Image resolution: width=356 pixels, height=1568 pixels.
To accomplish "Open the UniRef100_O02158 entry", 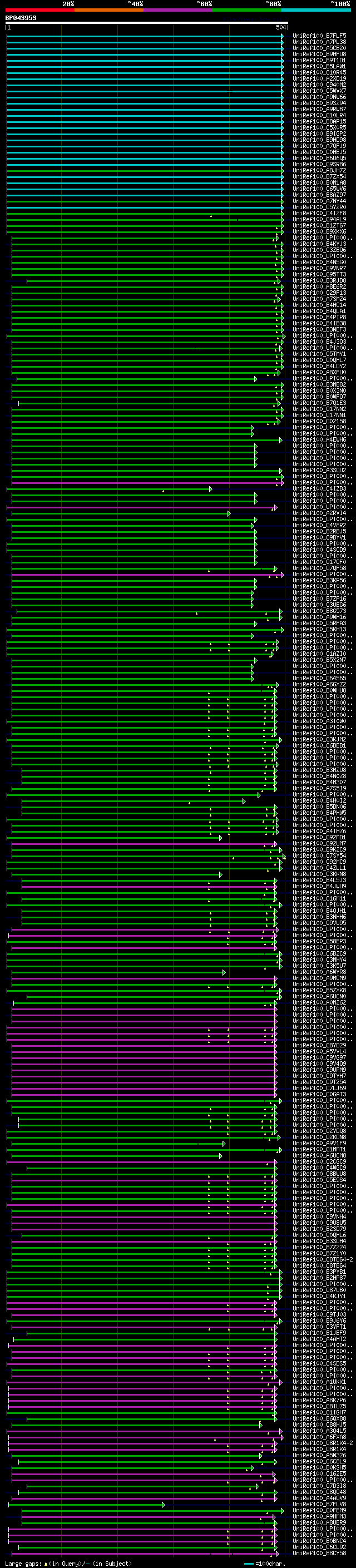I will (x=319, y=421).
